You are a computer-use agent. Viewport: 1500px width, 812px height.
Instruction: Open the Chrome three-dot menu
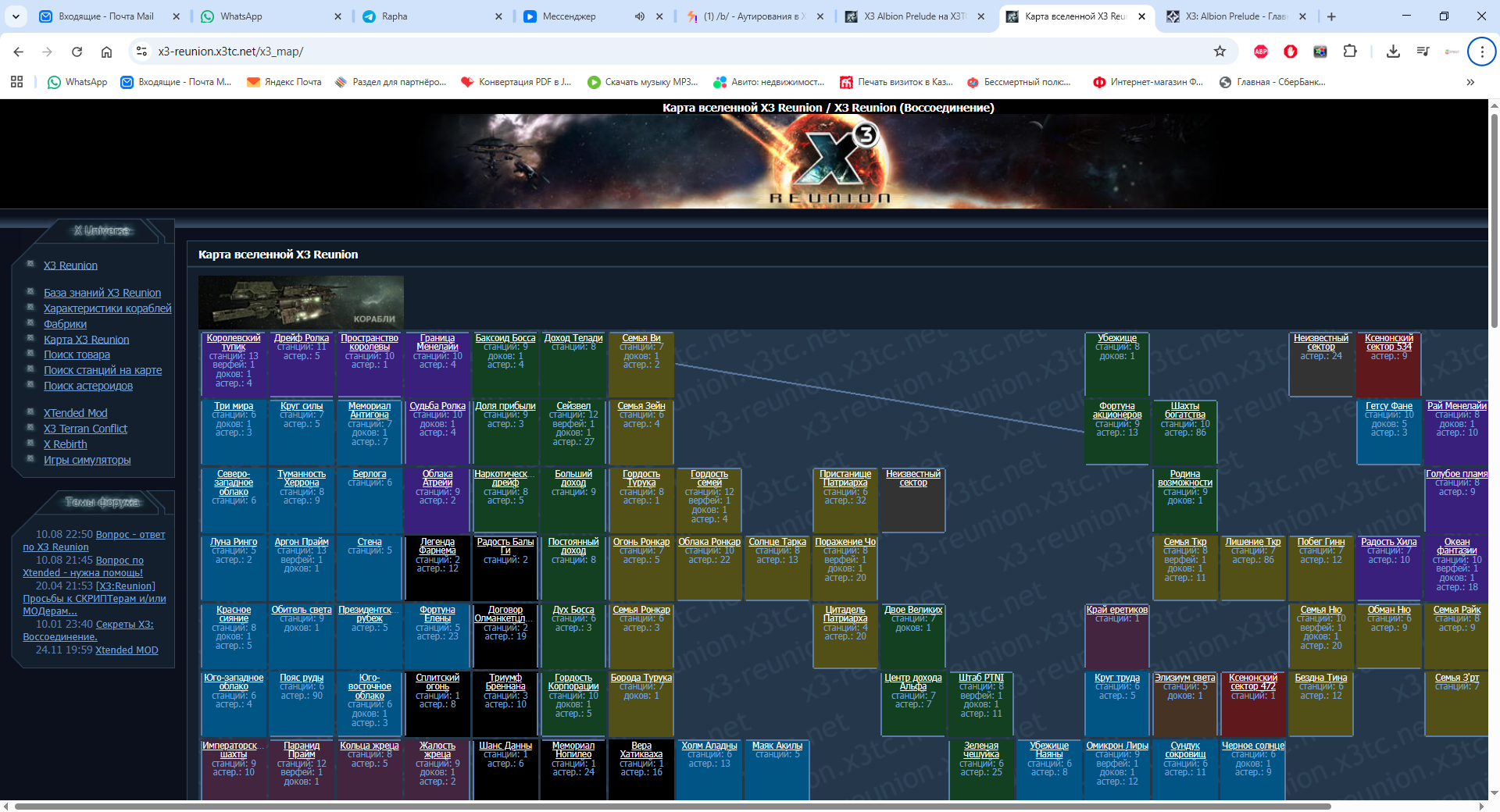1481,52
